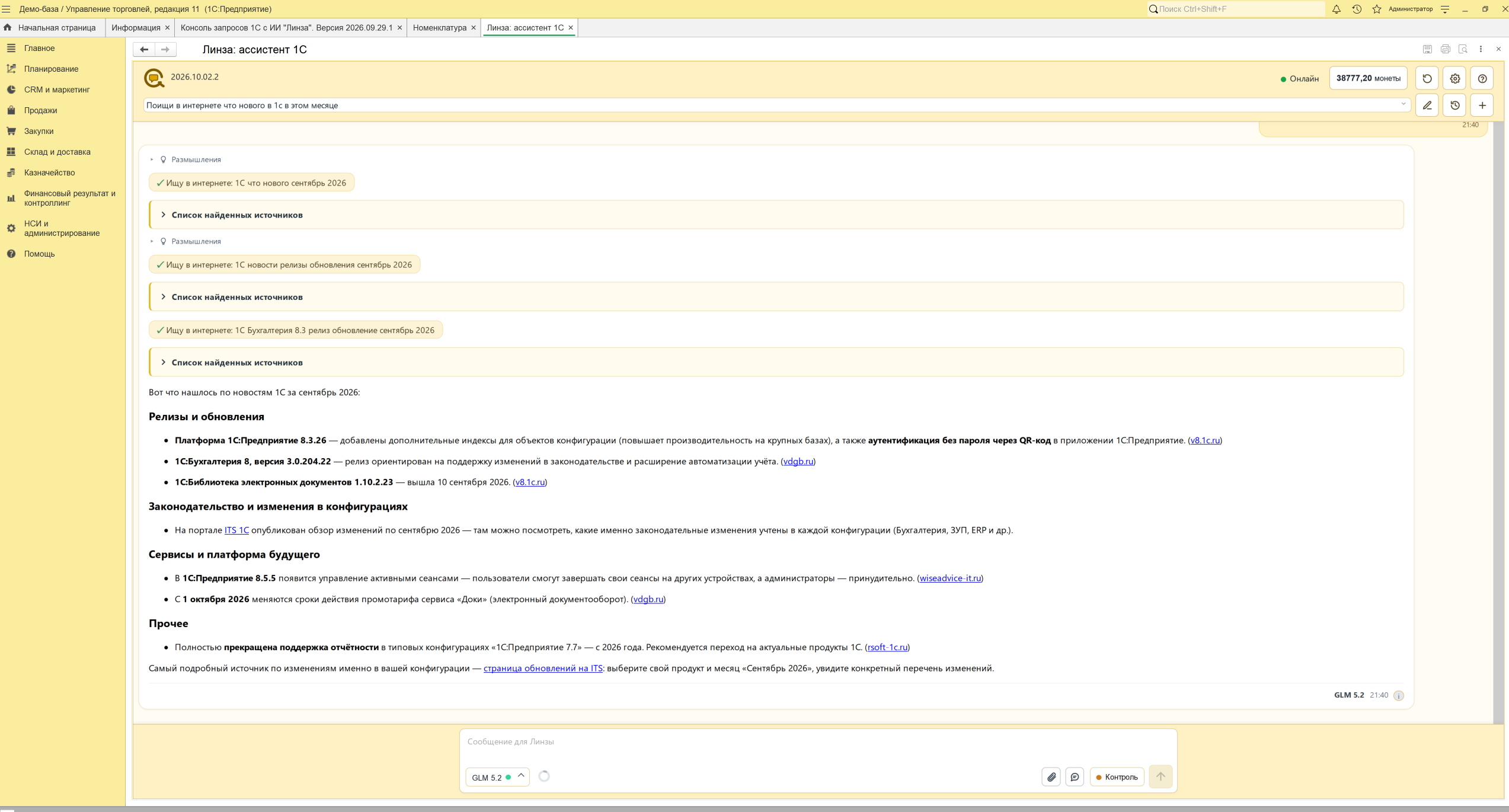
Task: Click the forward navigation arrow
Action: 165,49
